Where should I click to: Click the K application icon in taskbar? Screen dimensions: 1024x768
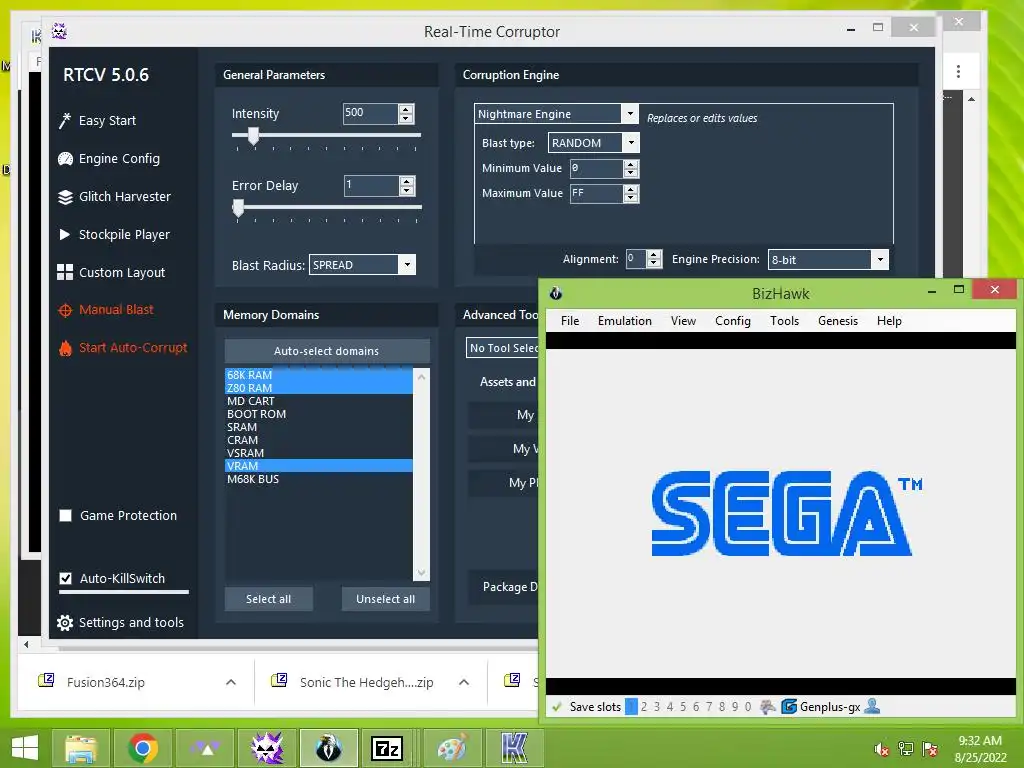514,748
